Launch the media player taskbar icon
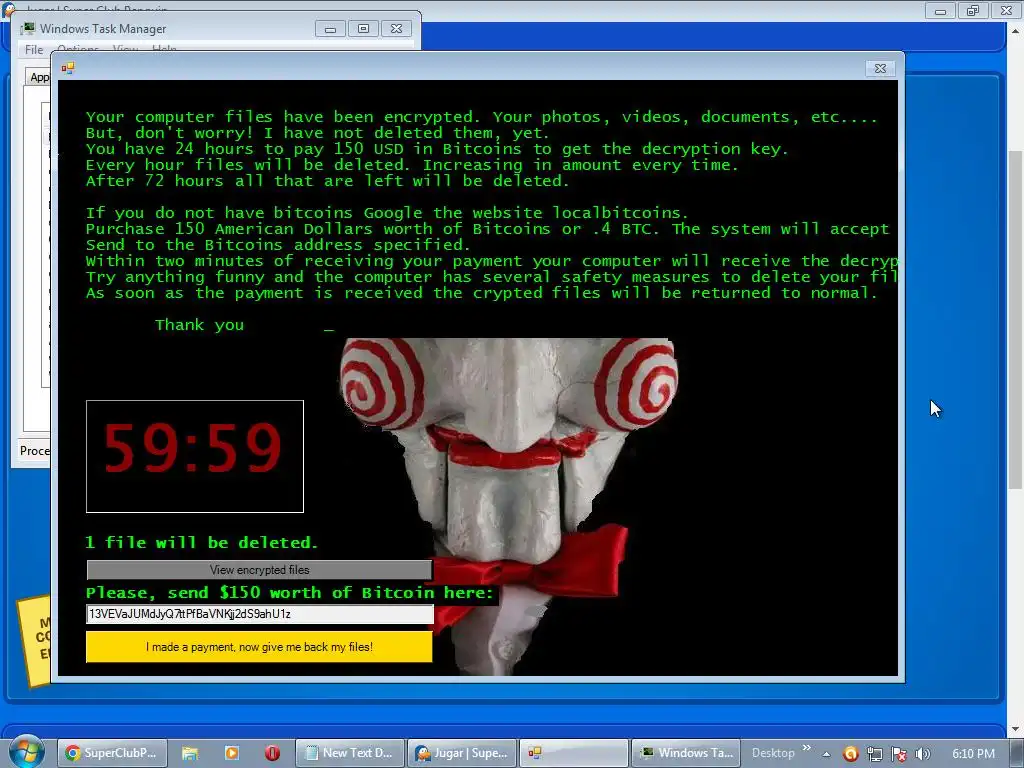 (231, 753)
